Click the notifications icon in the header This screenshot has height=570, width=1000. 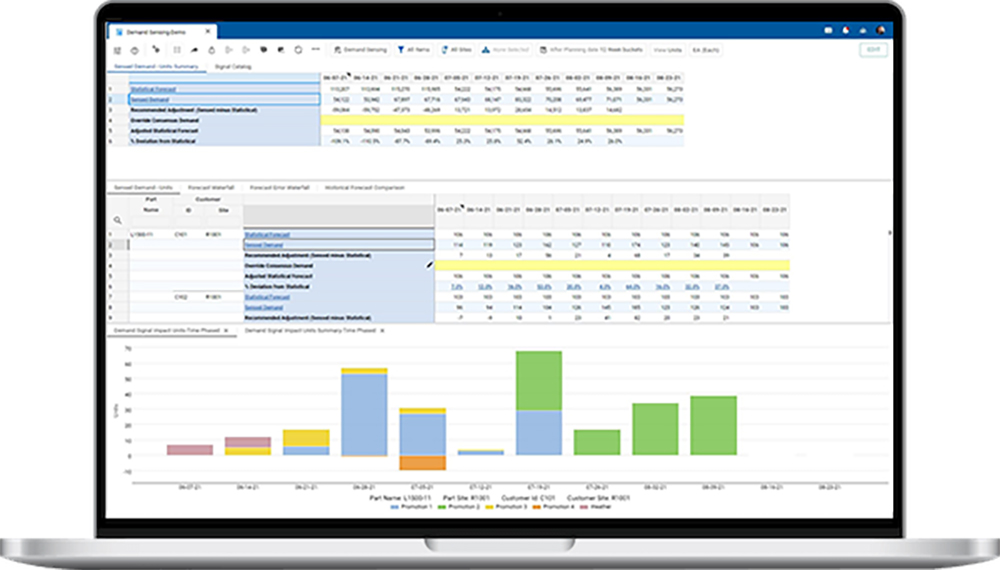click(846, 30)
